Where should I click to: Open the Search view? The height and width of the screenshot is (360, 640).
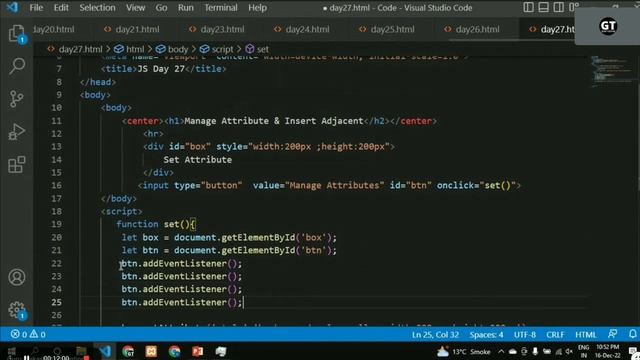point(16,66)
